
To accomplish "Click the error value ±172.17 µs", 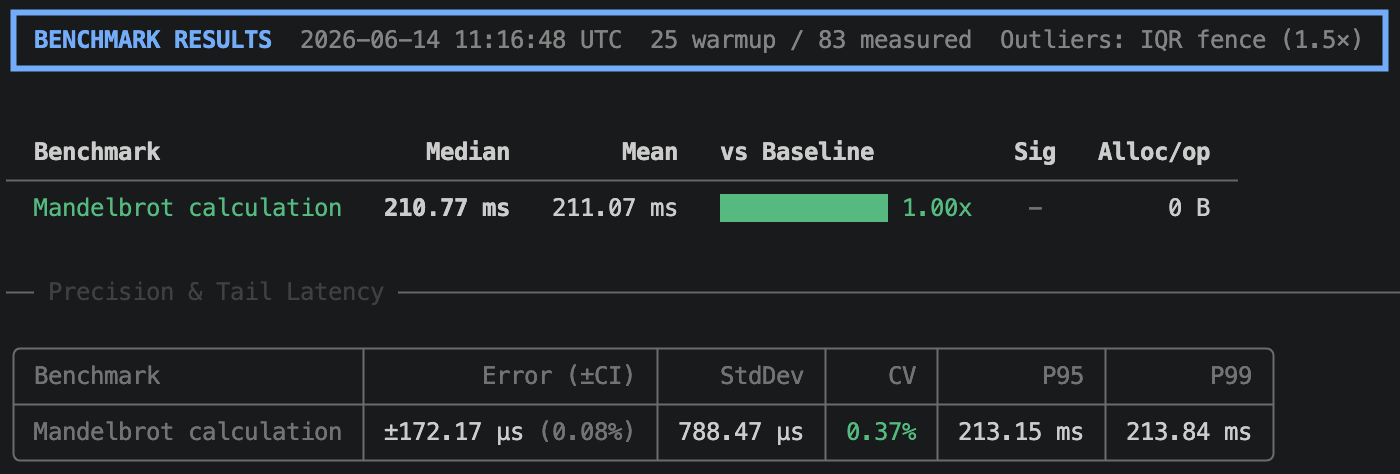I will click(x=454, y=432).
